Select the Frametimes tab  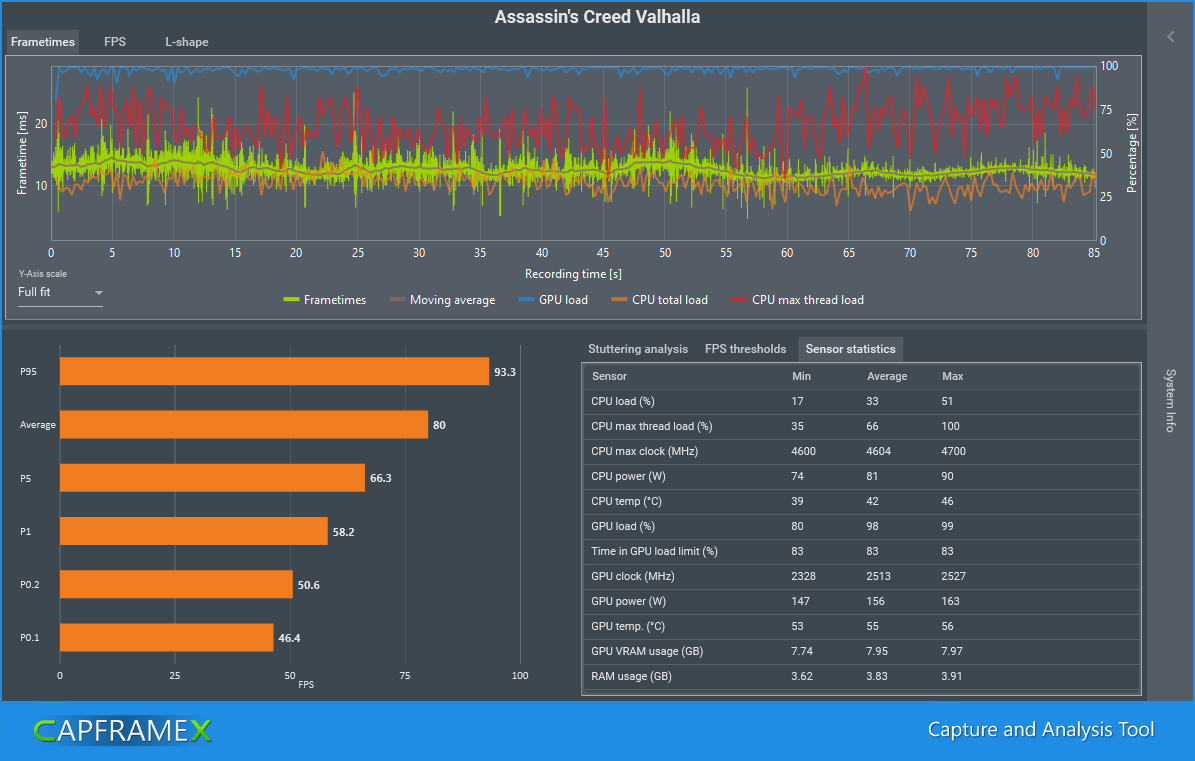(x=42, y=42)
